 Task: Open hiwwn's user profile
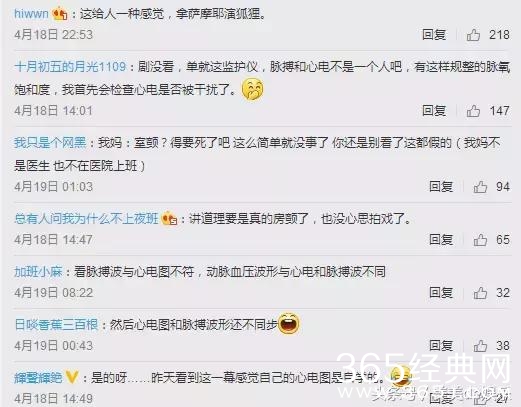coord(31,14)
